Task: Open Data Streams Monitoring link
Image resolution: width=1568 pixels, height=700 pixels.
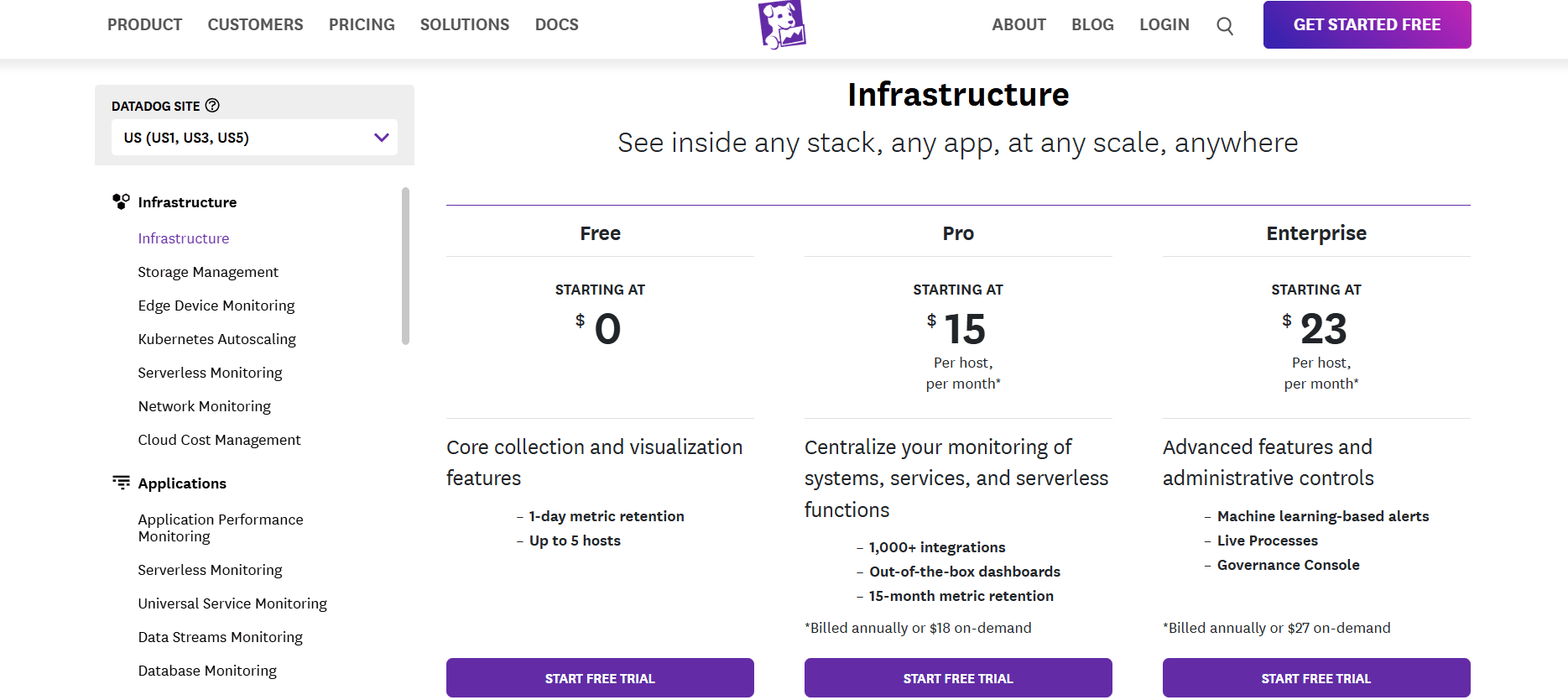Action: [x=220, y=637]
